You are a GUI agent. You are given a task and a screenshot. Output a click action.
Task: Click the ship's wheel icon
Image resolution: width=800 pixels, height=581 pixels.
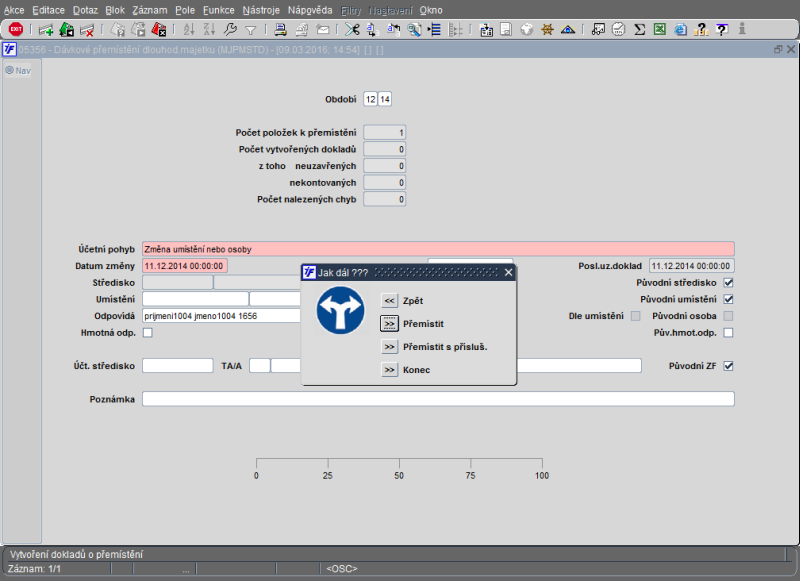547,30
